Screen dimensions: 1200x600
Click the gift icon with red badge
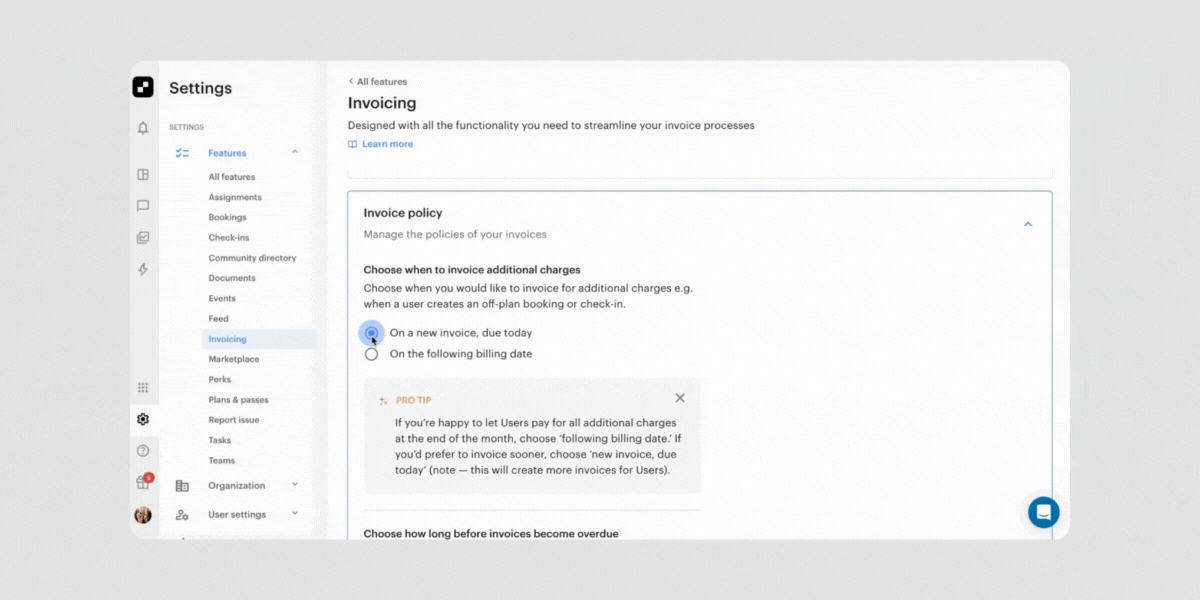point(142,481)
